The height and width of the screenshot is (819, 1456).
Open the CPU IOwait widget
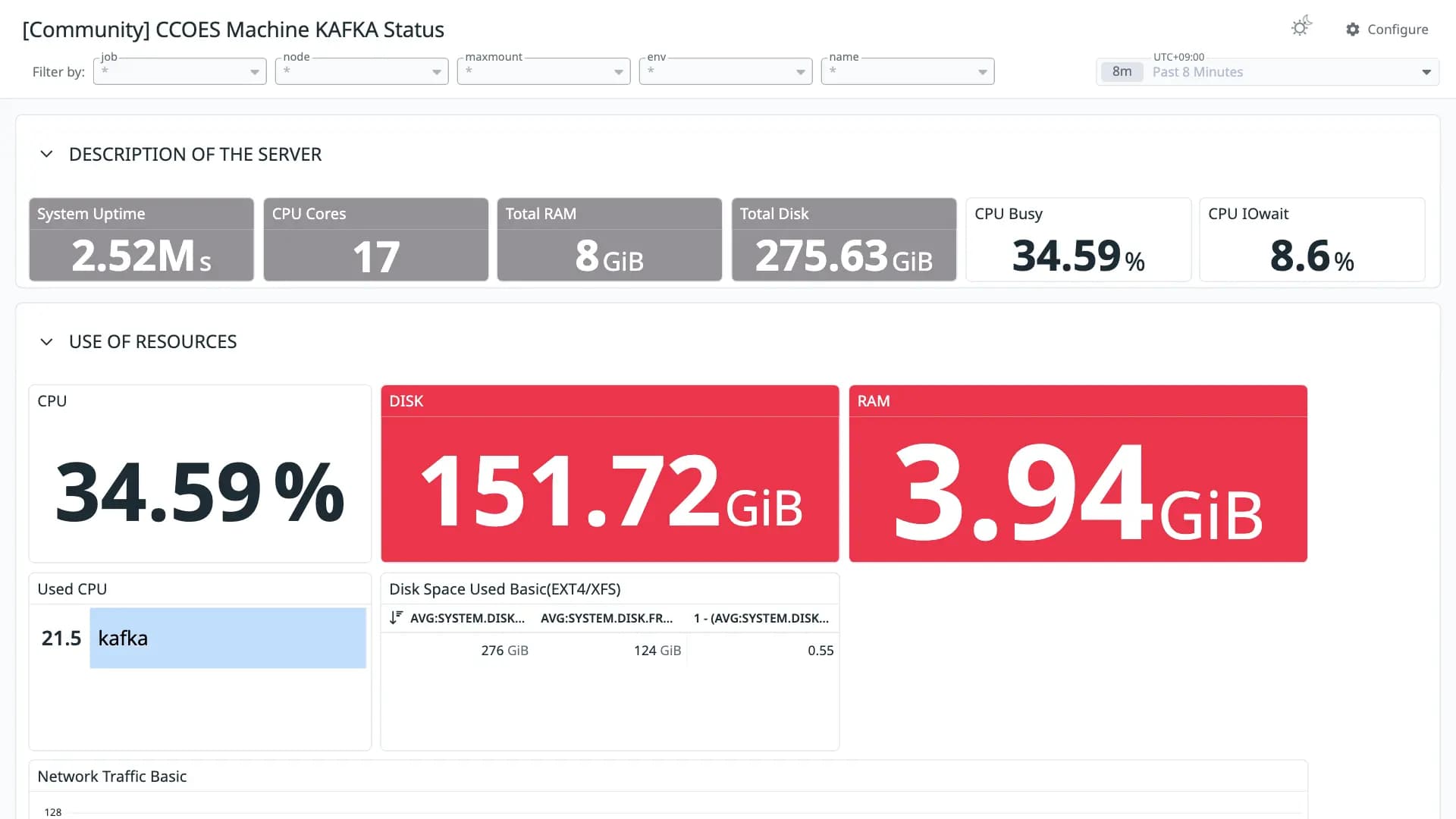(x=1312, y=240)
